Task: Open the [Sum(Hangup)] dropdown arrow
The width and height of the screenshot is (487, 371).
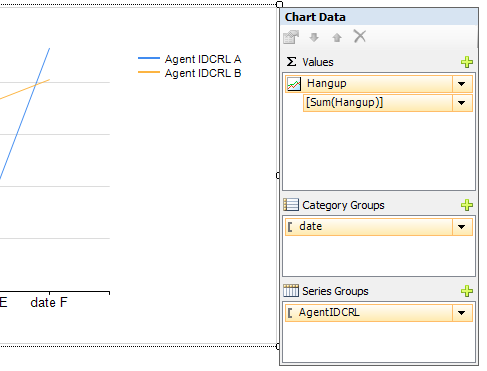Action: click(x=462, y=103)
